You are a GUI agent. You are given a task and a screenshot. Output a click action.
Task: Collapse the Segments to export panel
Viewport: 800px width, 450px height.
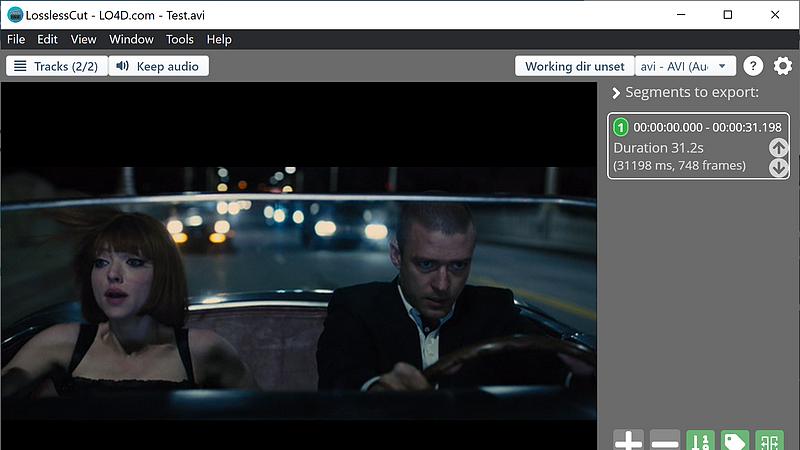click(616, 93)
